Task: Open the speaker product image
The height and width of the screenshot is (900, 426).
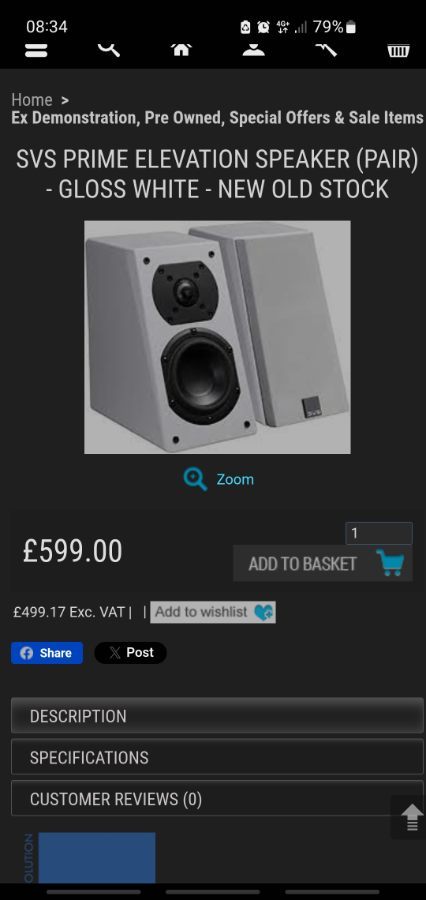Action: click(x=217, y=337)
